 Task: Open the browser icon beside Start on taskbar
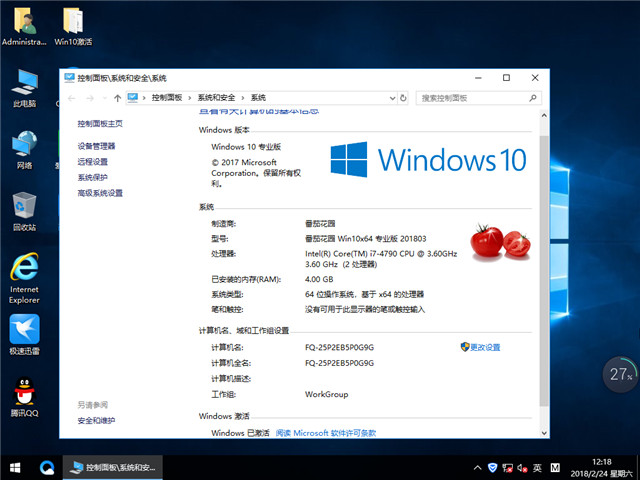47,467
